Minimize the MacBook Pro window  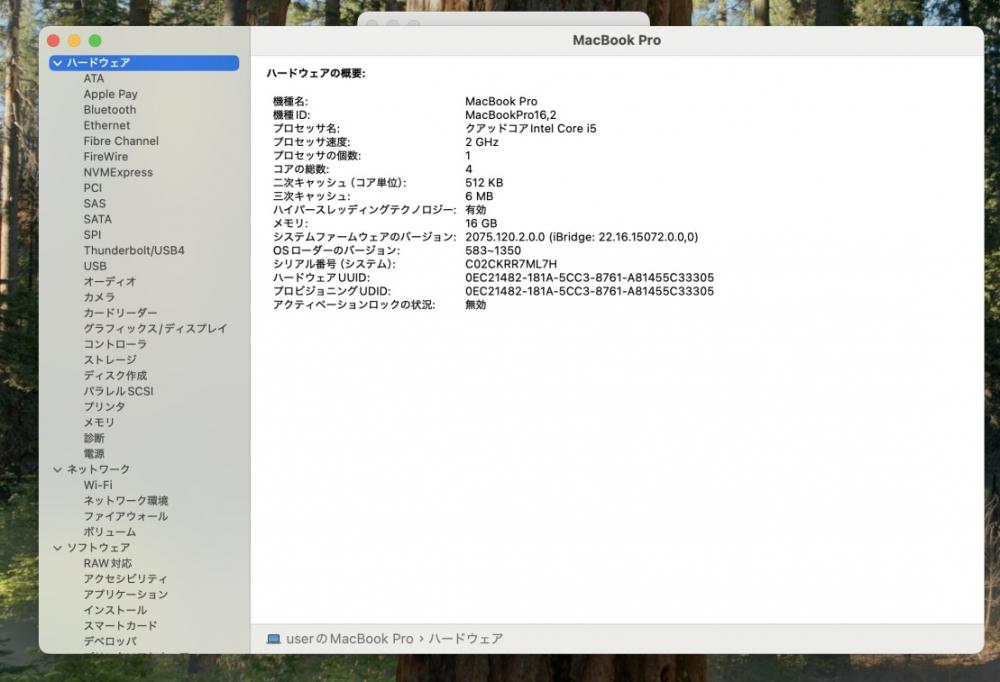tap(74, 41)
